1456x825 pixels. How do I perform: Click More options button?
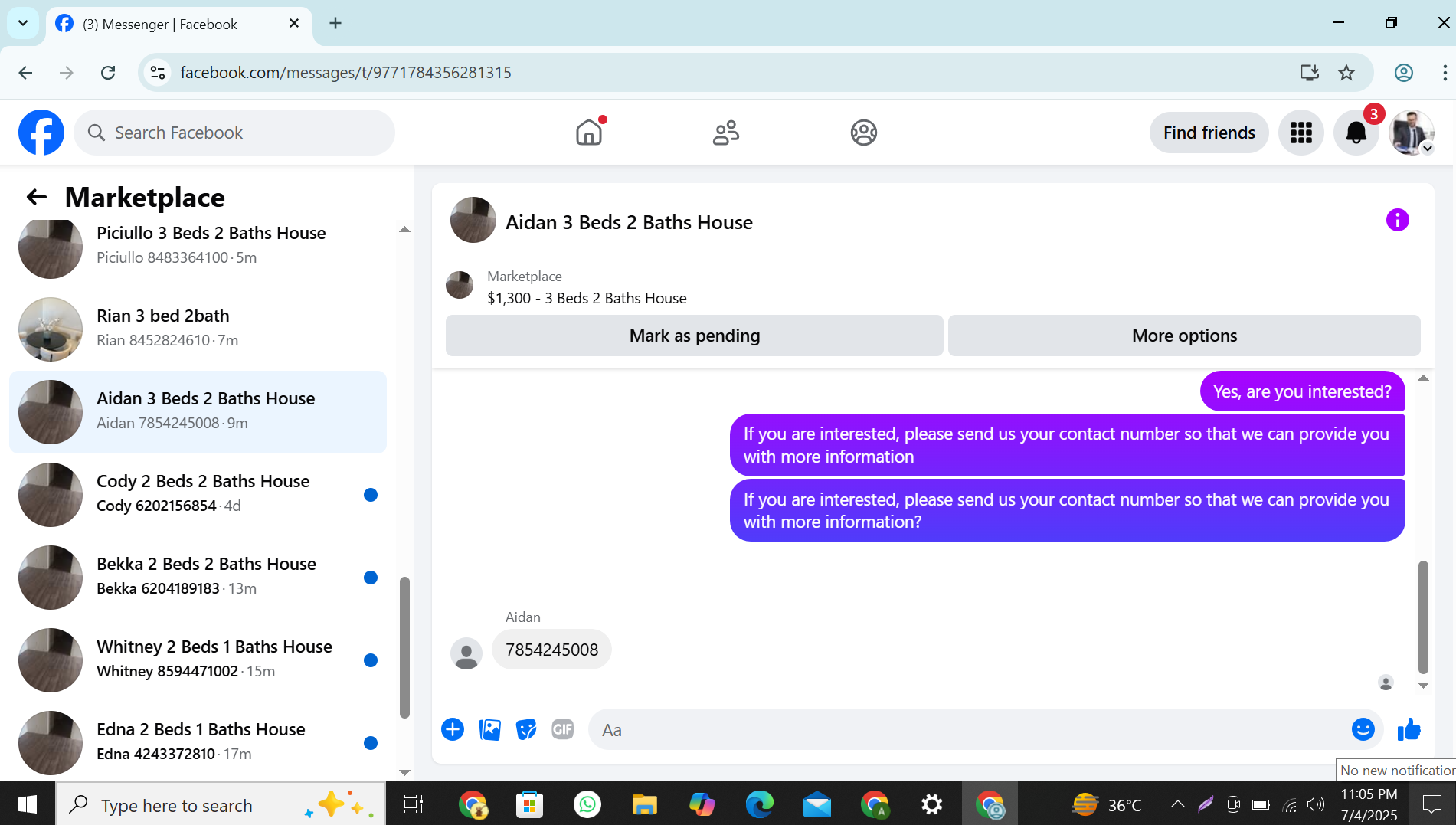[1184, 336]
